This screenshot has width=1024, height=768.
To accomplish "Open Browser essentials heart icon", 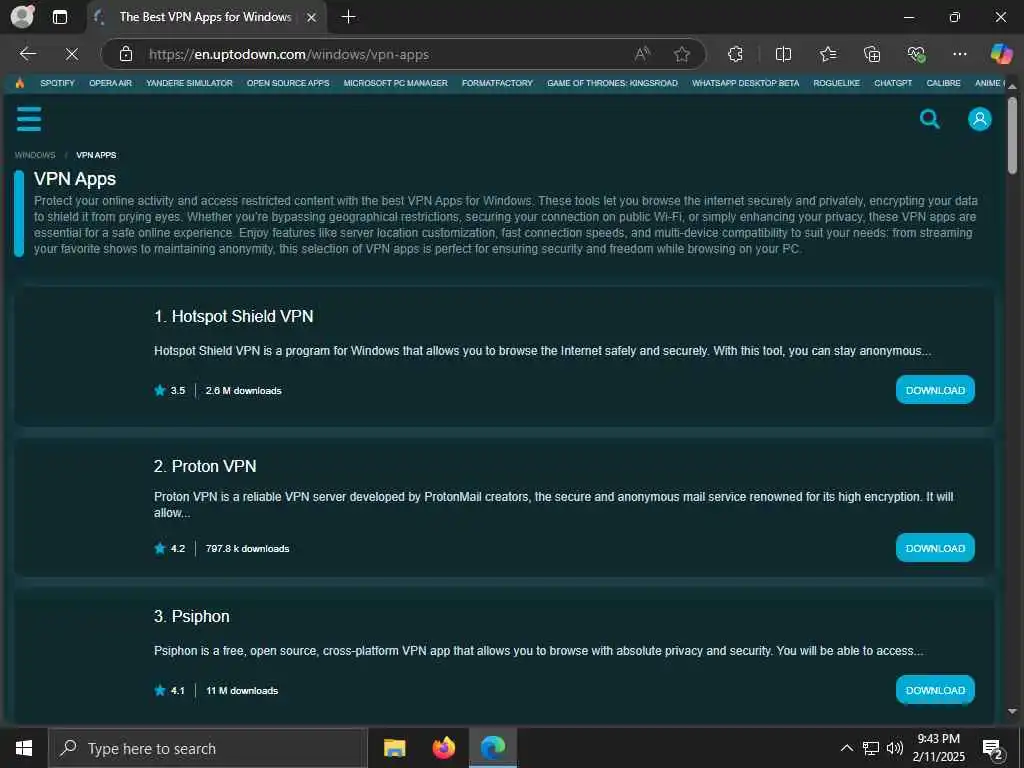I will (916, 54).
